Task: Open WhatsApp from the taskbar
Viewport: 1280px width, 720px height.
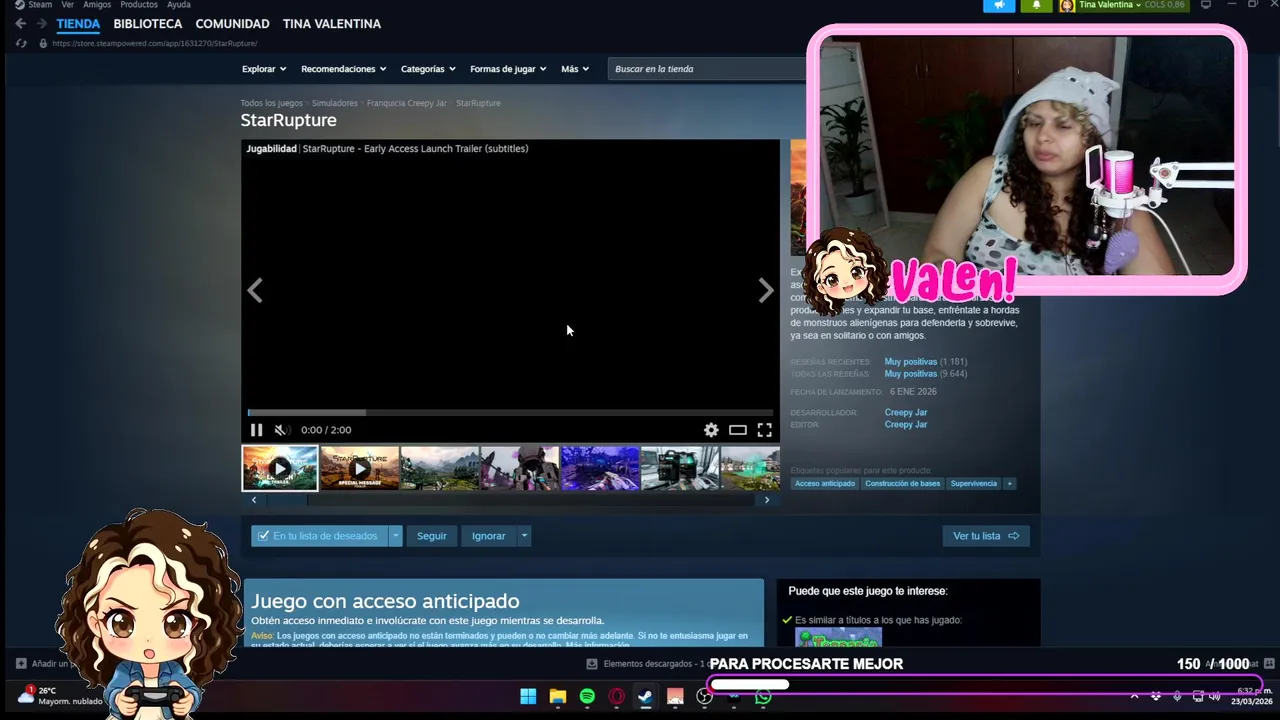Action: (764, 697)
